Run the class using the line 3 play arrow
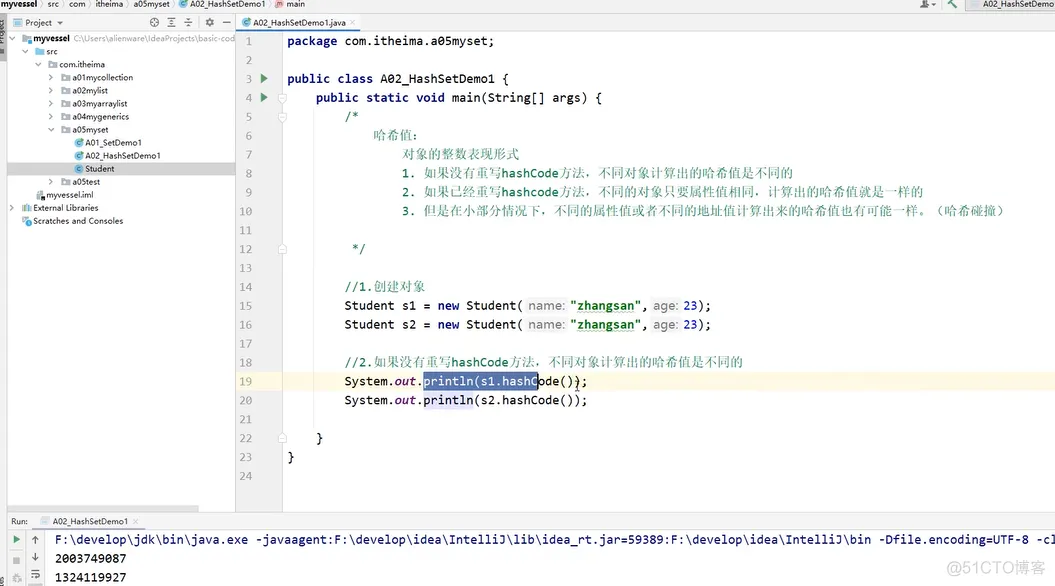Image resolution: width=1055 pixels, height=586 pixels. tap(263, 77)
